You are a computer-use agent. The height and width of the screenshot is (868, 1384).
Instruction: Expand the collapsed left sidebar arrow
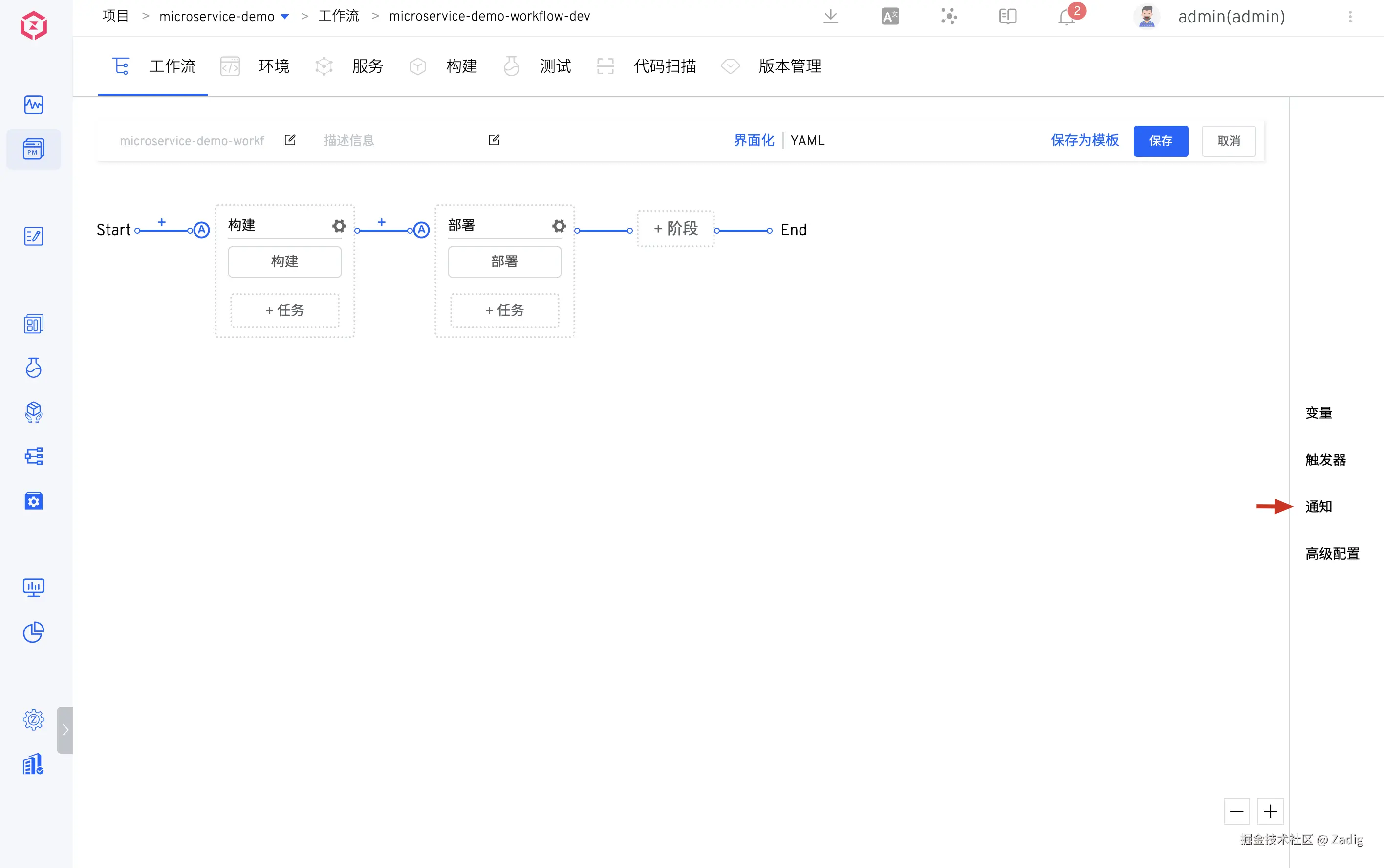[x=65, y=730]
